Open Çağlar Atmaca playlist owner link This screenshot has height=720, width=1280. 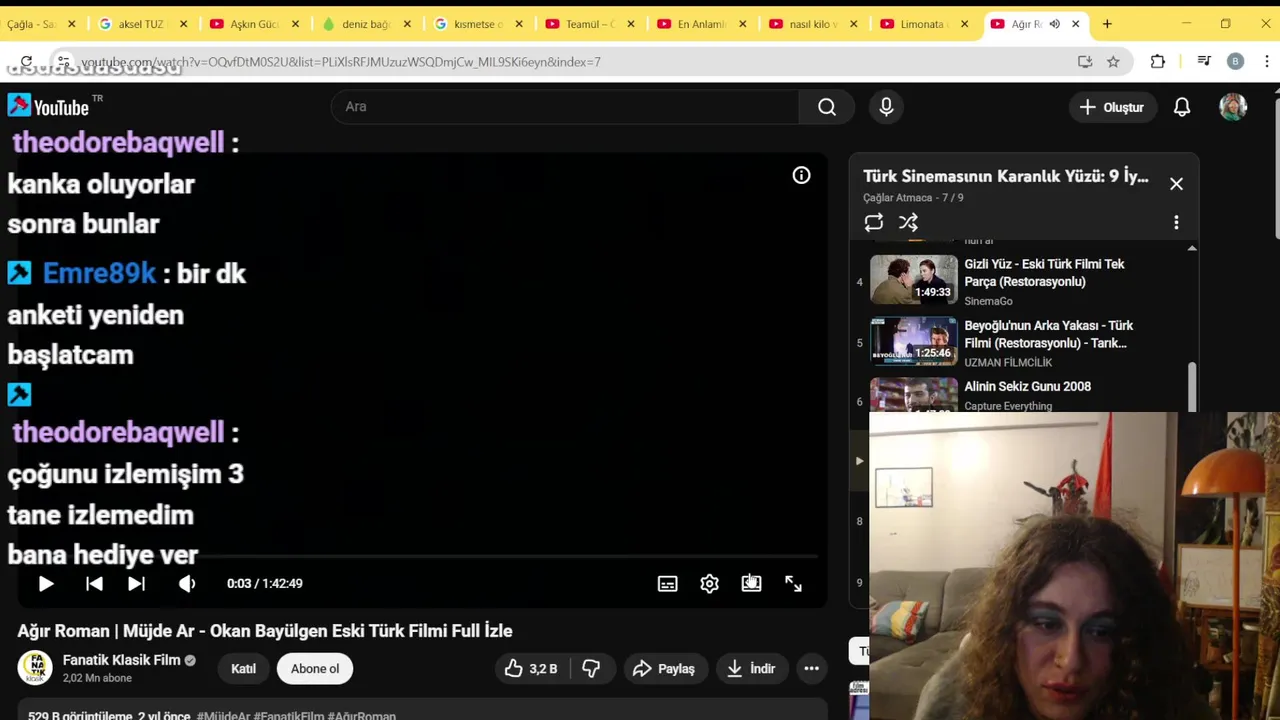tap(898, 198)
